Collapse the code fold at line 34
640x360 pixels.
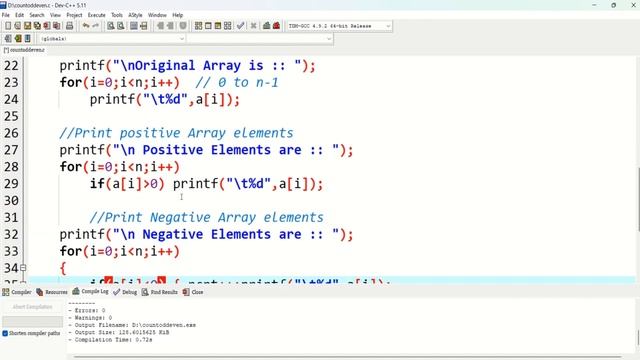[x=23, y=268]
